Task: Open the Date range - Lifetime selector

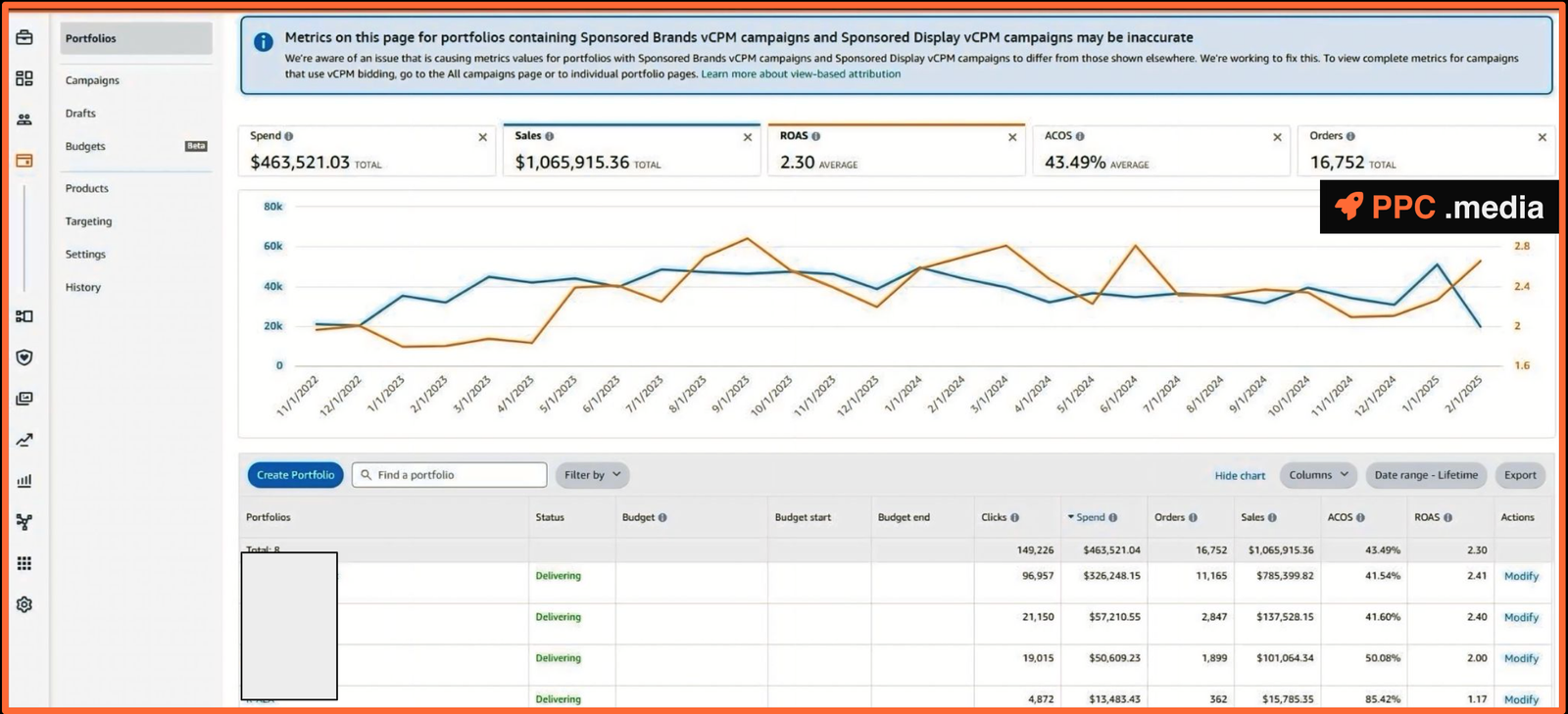Action: (x=1425, y=475)
